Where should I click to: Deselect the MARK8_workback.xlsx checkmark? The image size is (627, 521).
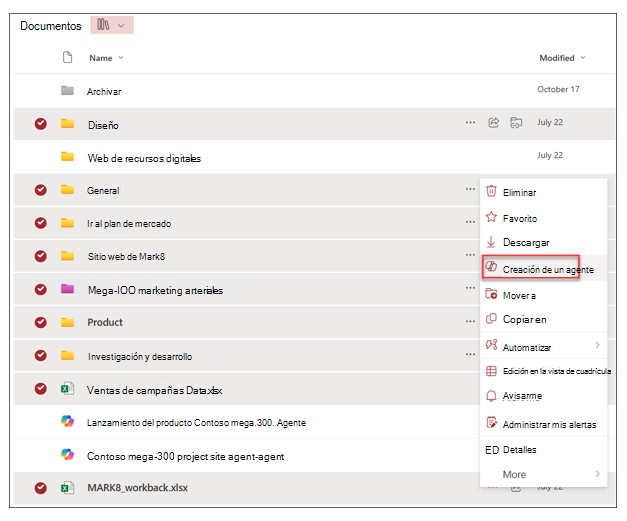click(40, 488)
